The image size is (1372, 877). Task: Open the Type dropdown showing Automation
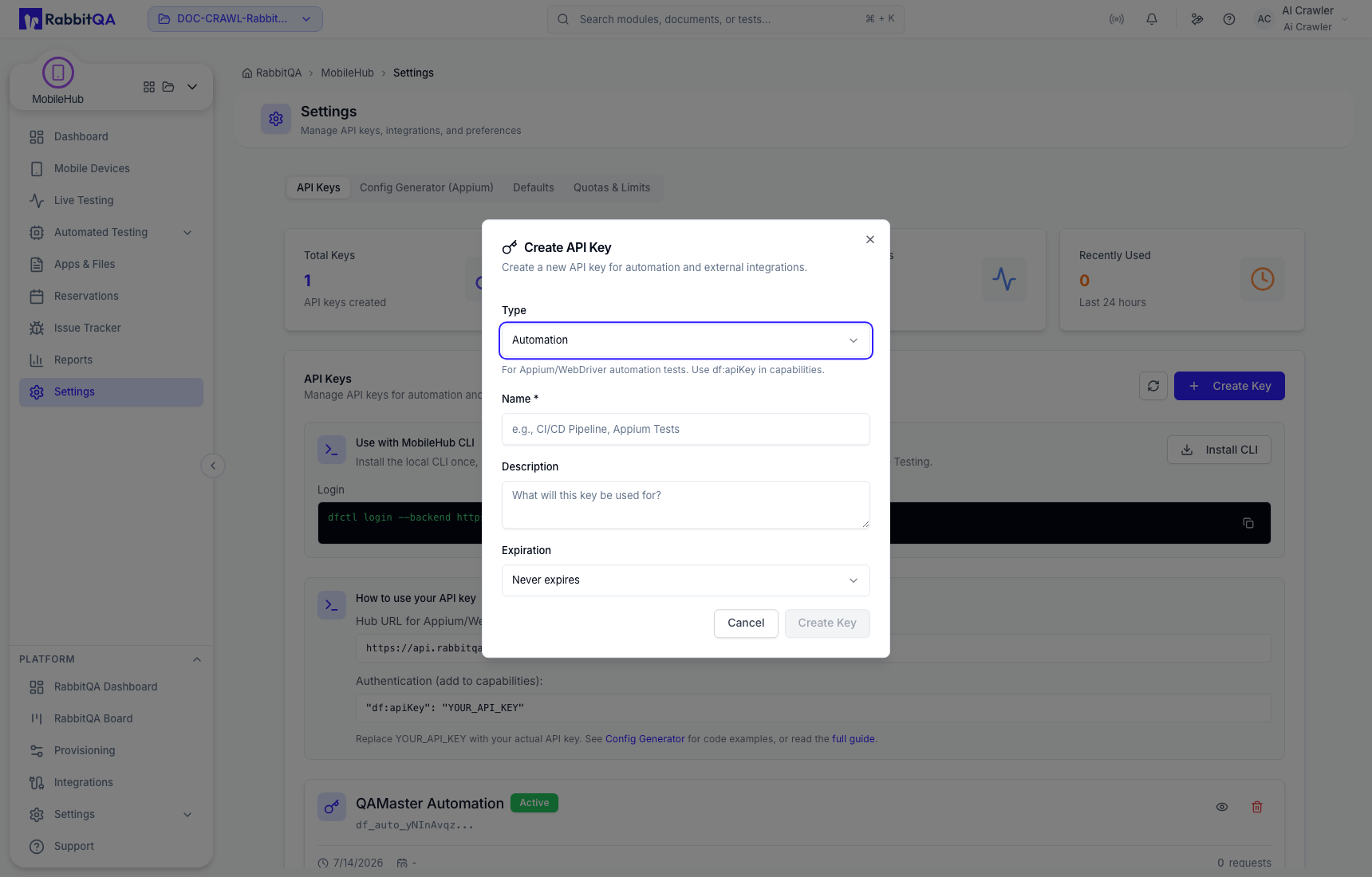[686, 340]
